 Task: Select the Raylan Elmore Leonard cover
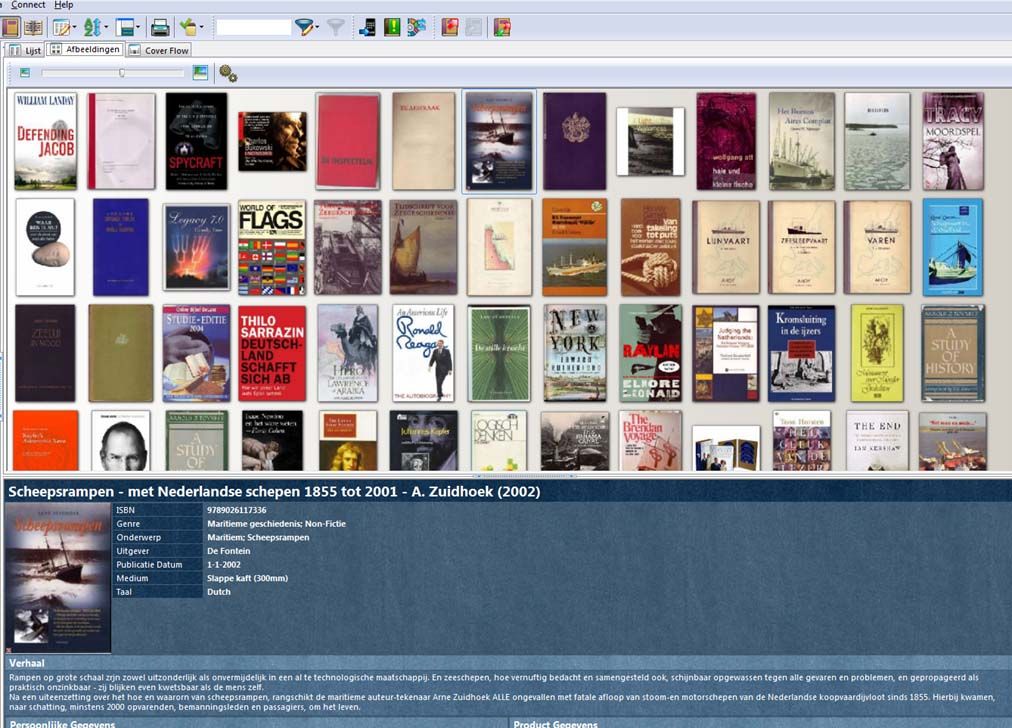(x=651, y=353)
